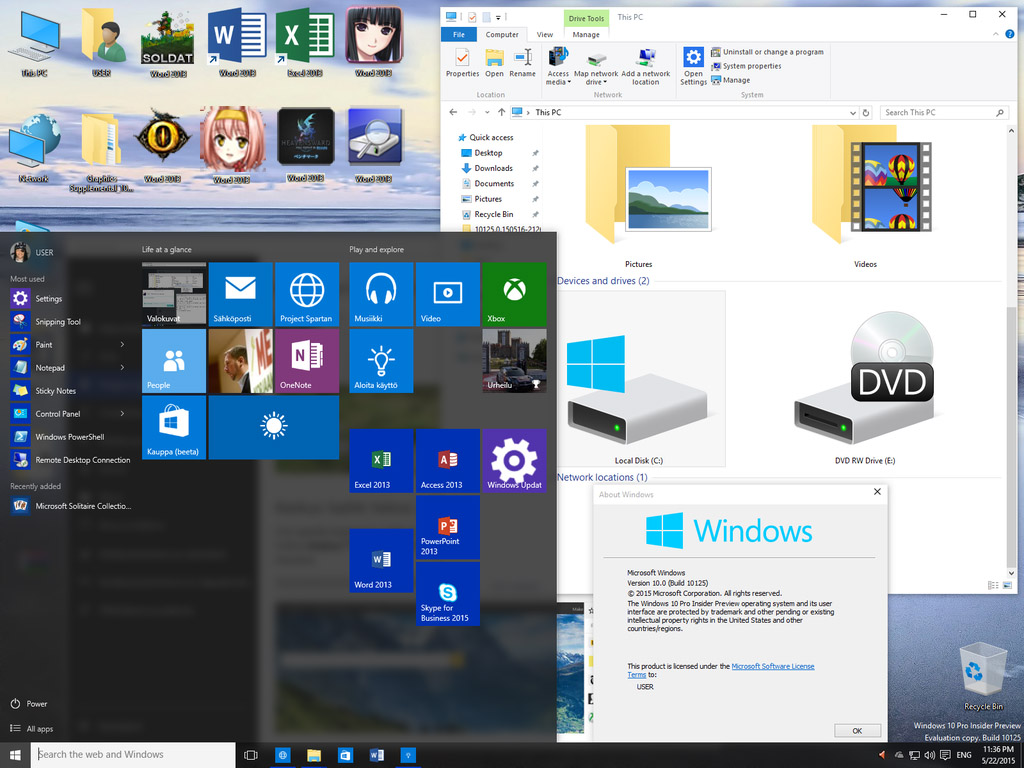Open the This PC desktop icon

(34, 42)
